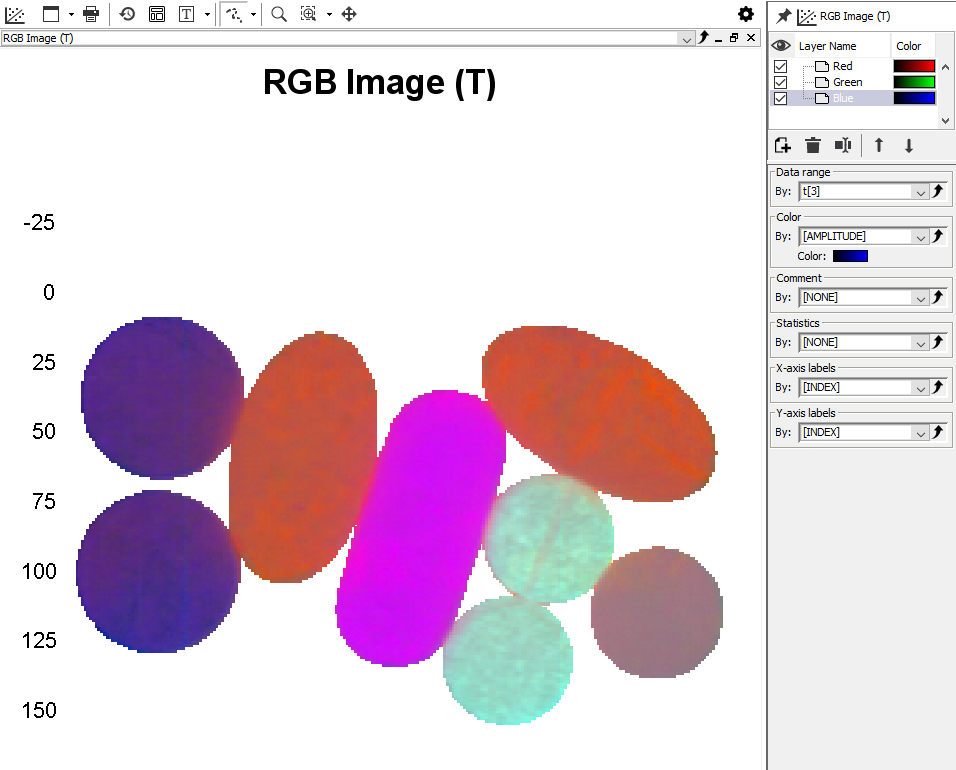Click the Color column header
This screenshot has height=770, width=956.
pos(909,46)
